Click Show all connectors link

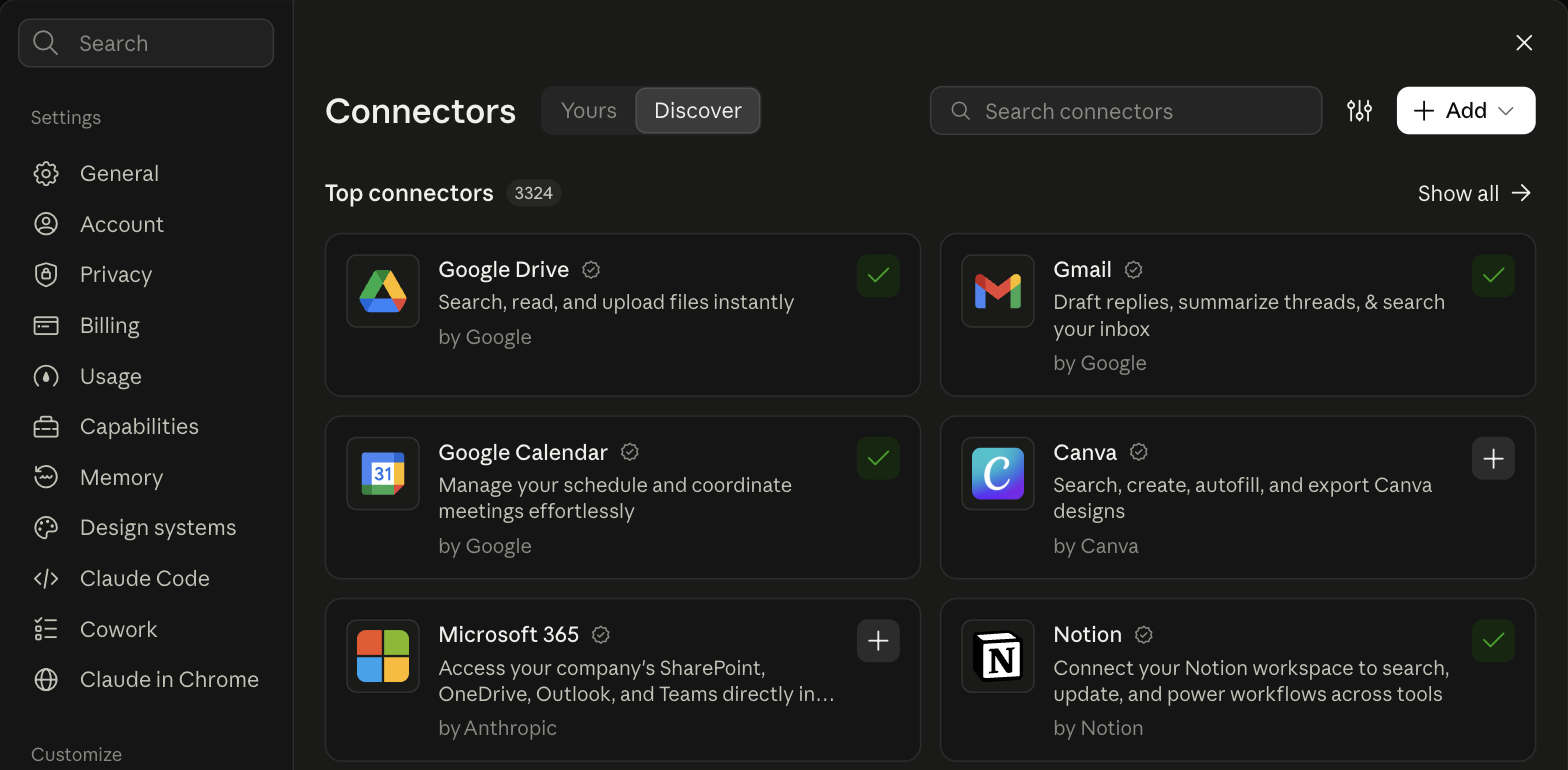(1475, 193)
